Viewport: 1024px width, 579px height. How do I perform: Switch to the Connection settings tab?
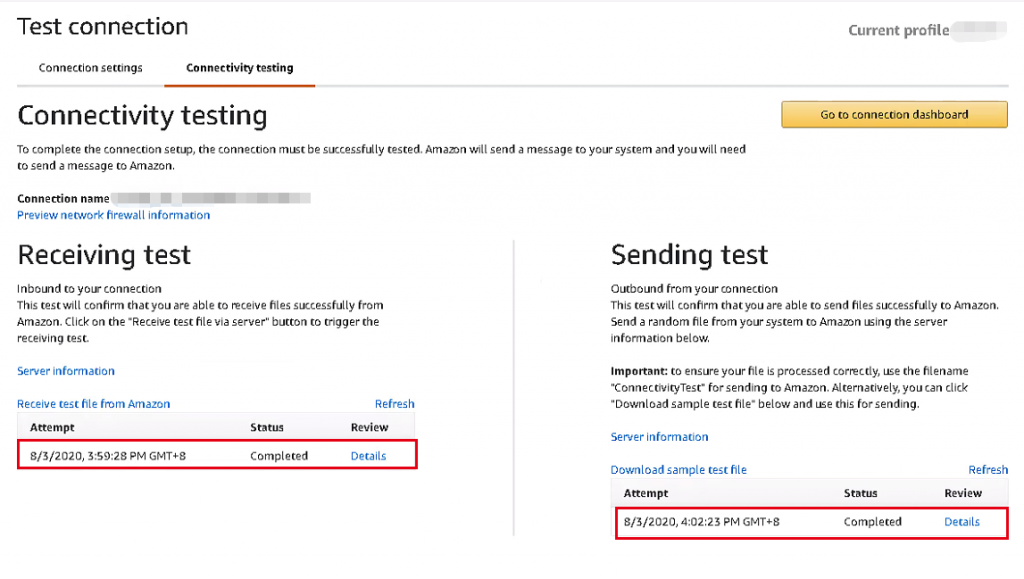(x=90, y=68)
